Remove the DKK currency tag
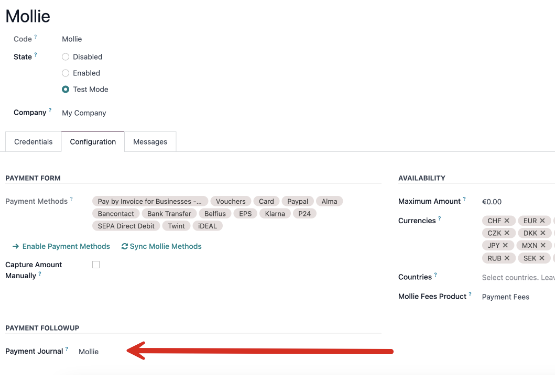 [543, 233]
